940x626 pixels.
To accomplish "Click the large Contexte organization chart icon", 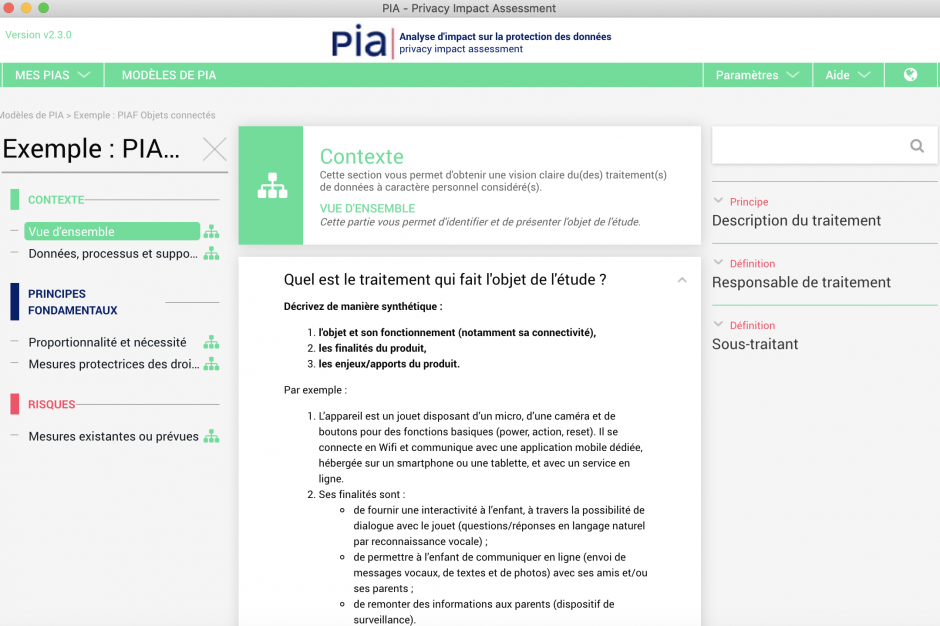I will (x=272, y=185).
